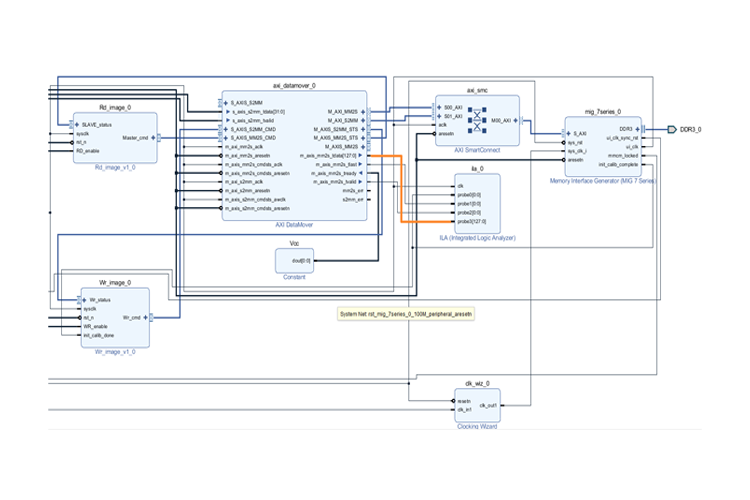
Task: Expand the Wr_cmd interface on Wr_image_0
Action: click(x=146, y=318)
